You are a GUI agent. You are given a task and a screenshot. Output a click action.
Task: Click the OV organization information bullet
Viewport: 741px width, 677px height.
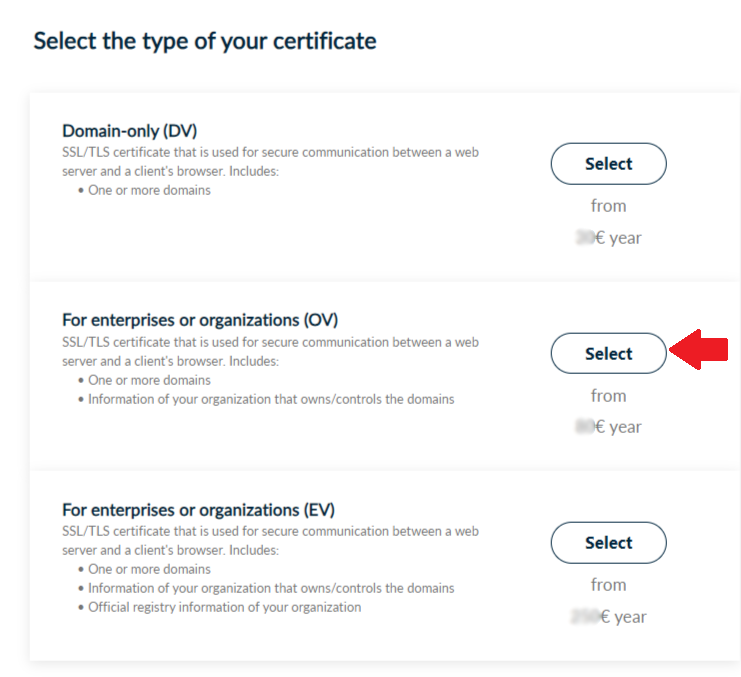tap(271, 399)
